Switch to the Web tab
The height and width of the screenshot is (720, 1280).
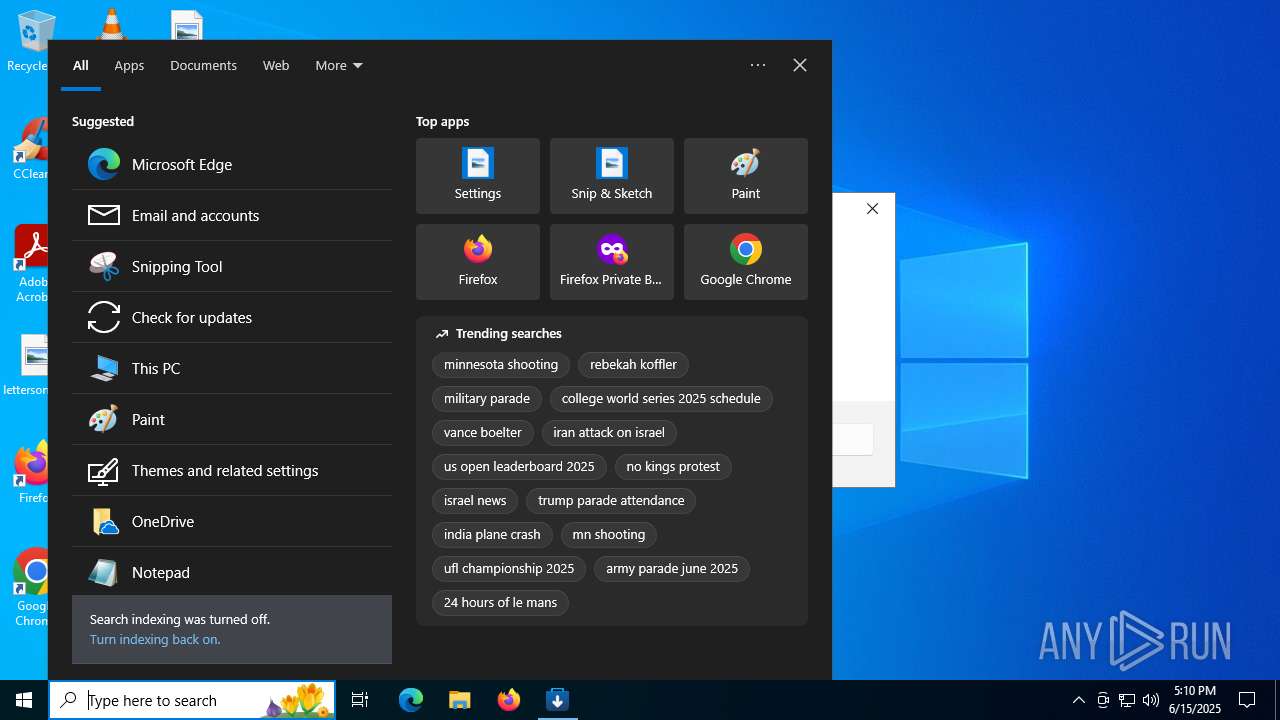click(x=276, y=66)
